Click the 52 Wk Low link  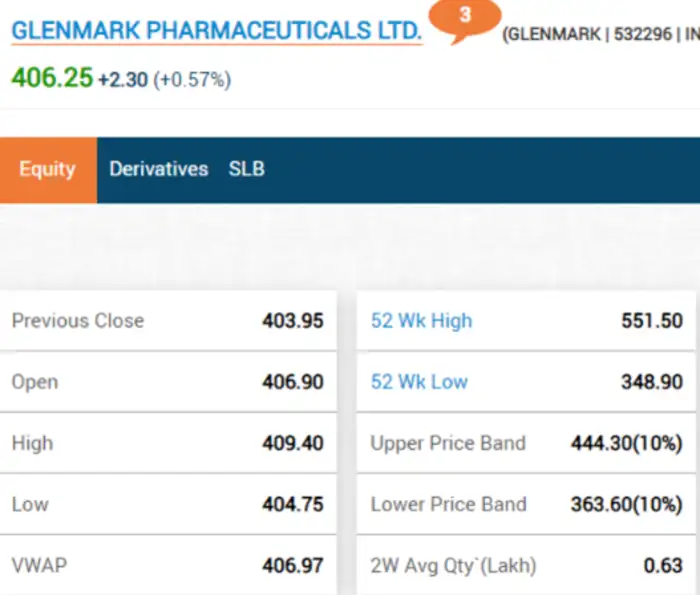click(419, 382)
